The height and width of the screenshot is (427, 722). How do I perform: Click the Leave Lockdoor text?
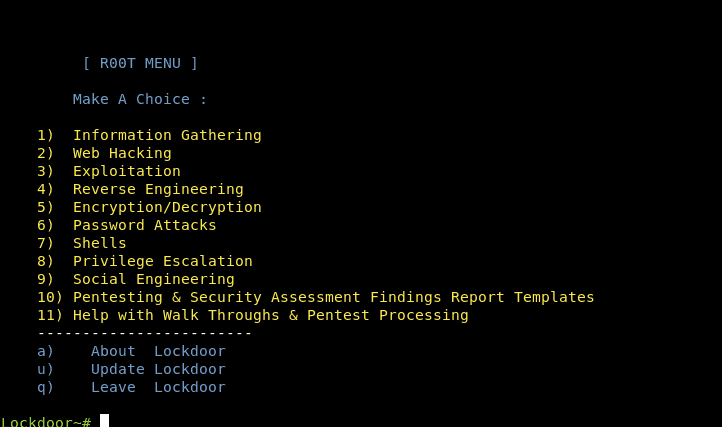point(158,387)
